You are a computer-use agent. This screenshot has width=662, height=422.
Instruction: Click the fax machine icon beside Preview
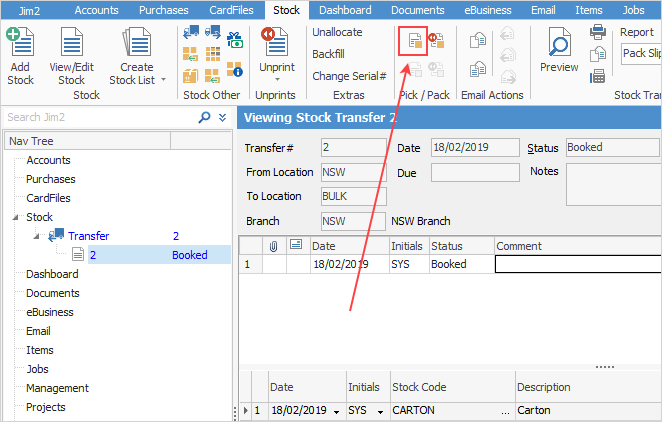click(x=598, y=76)
